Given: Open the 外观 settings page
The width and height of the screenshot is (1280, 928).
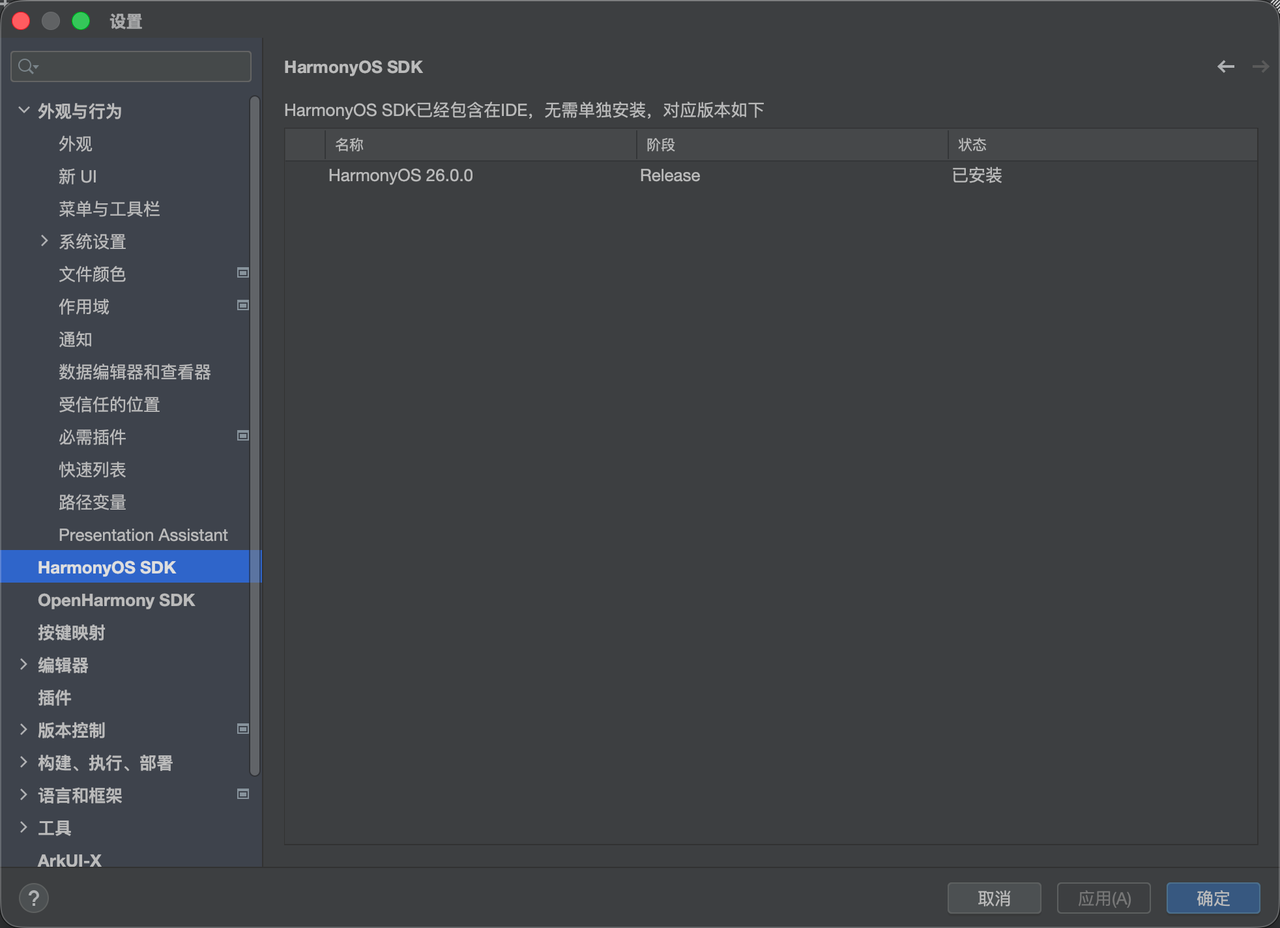Looking at the screenshot, I should point(76,144).
